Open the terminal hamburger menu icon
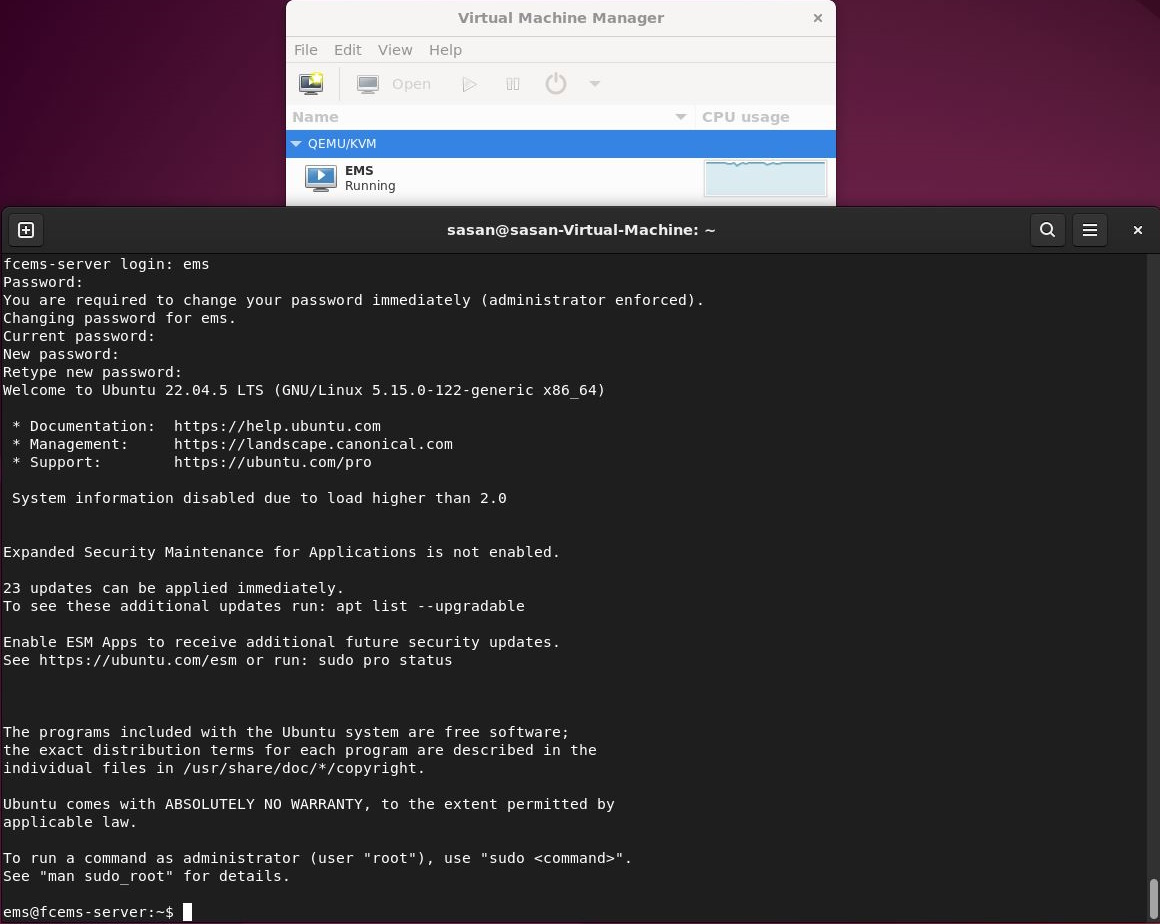Viewport: 1160px width, 924px height. click(x=1089, y=230)
